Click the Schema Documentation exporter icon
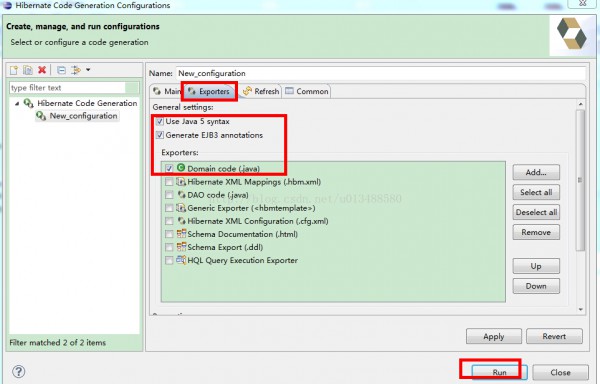Screen dimensions: 600x384 pyautogui.click(x=181, y=234)
